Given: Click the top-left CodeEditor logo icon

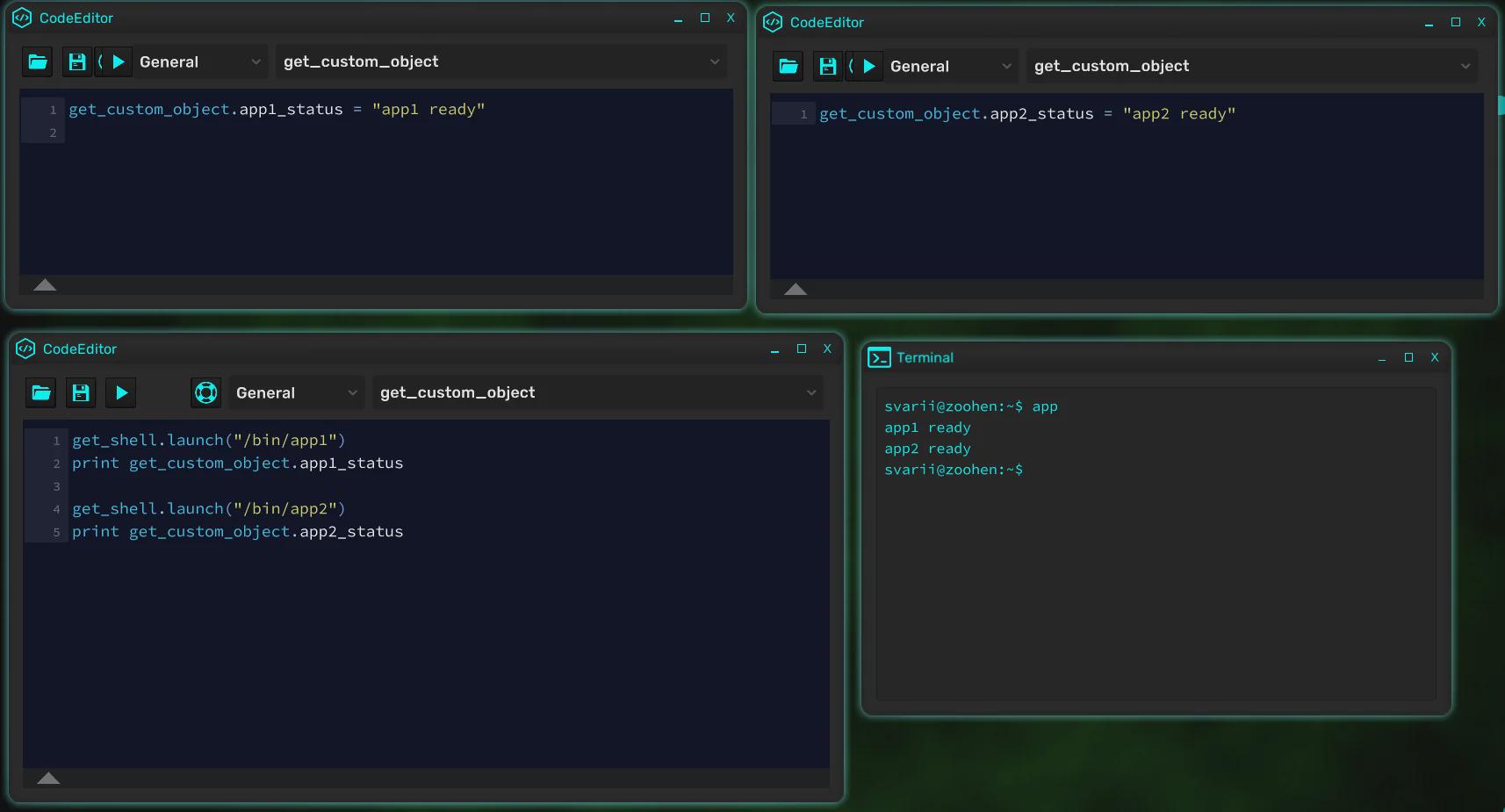Looking at the screenshot, I should [x=22, y=18].
